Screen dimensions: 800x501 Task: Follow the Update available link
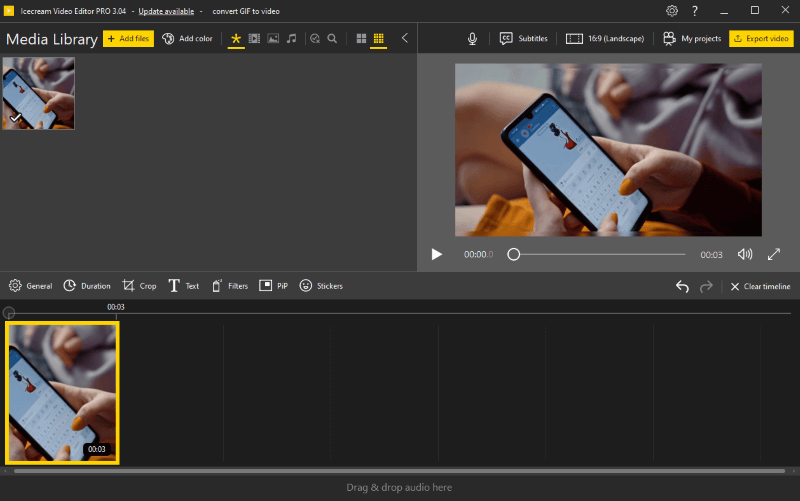[x=166, y=11]
